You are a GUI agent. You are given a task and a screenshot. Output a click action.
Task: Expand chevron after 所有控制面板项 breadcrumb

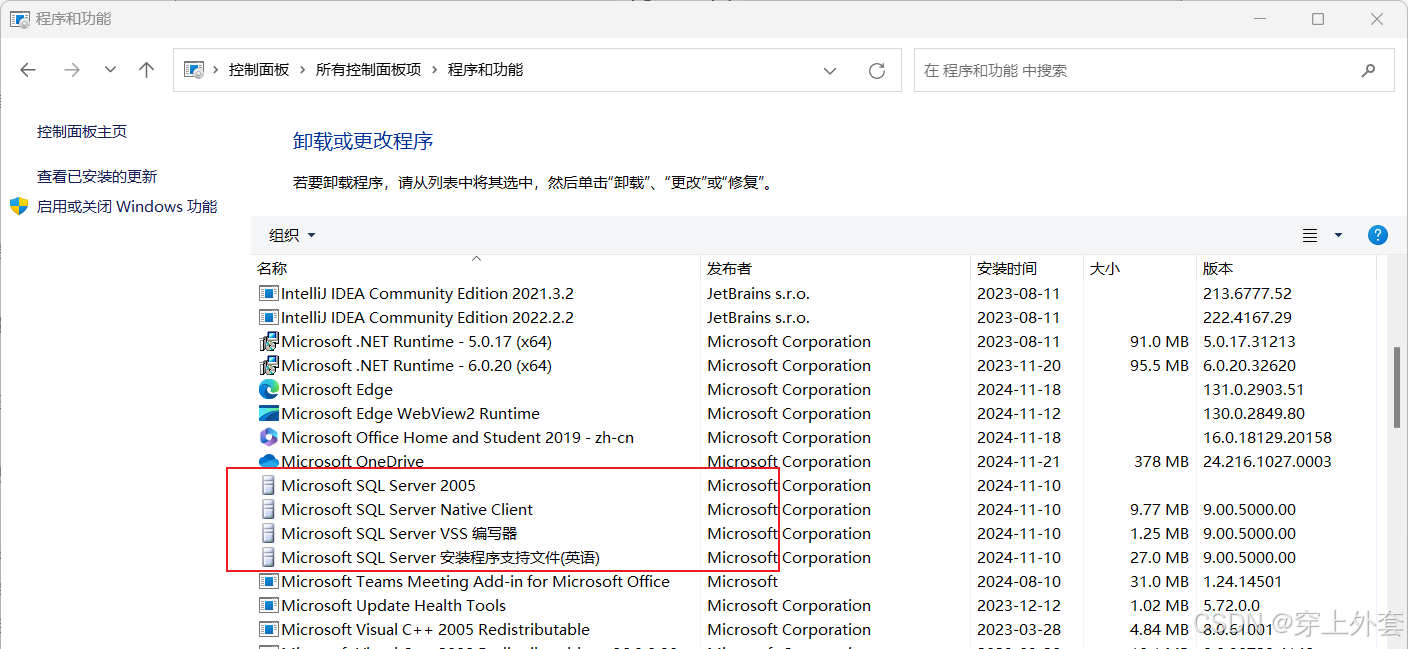click(x=434, y=70)
